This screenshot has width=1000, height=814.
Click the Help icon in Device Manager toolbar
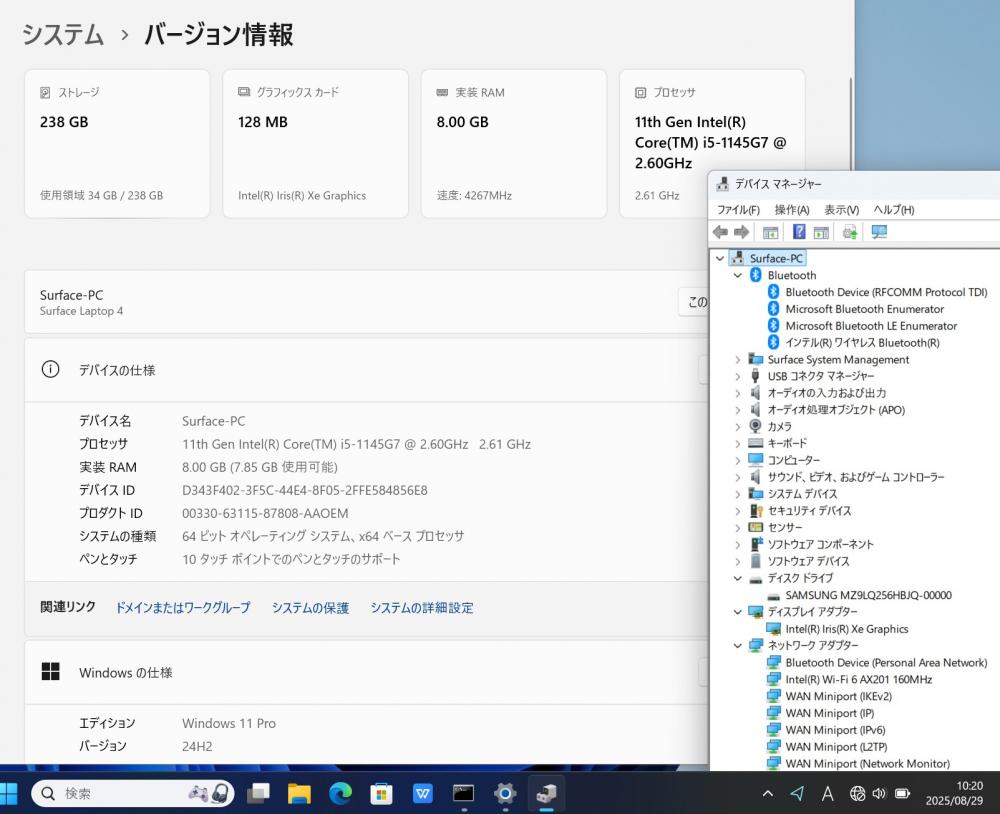(799, 232)
